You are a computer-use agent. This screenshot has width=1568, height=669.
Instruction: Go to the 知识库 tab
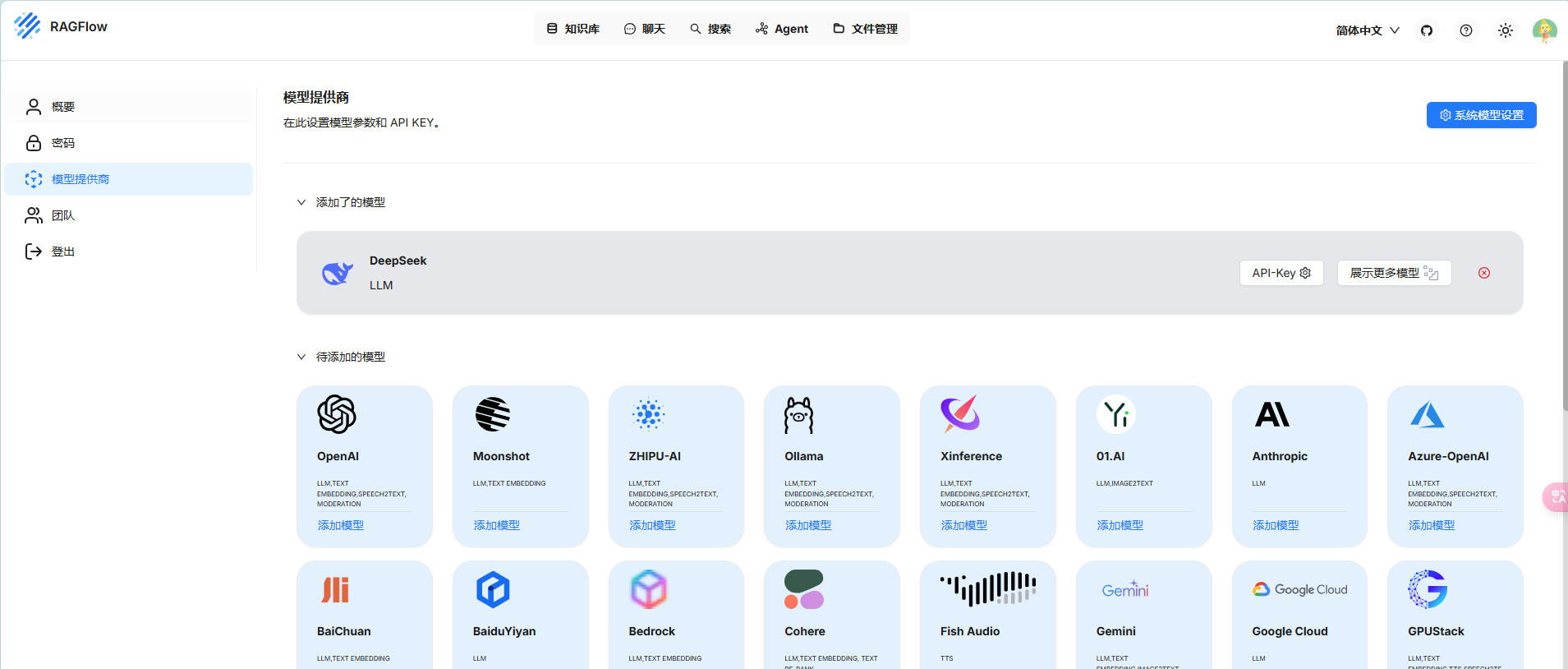point(573,29)
